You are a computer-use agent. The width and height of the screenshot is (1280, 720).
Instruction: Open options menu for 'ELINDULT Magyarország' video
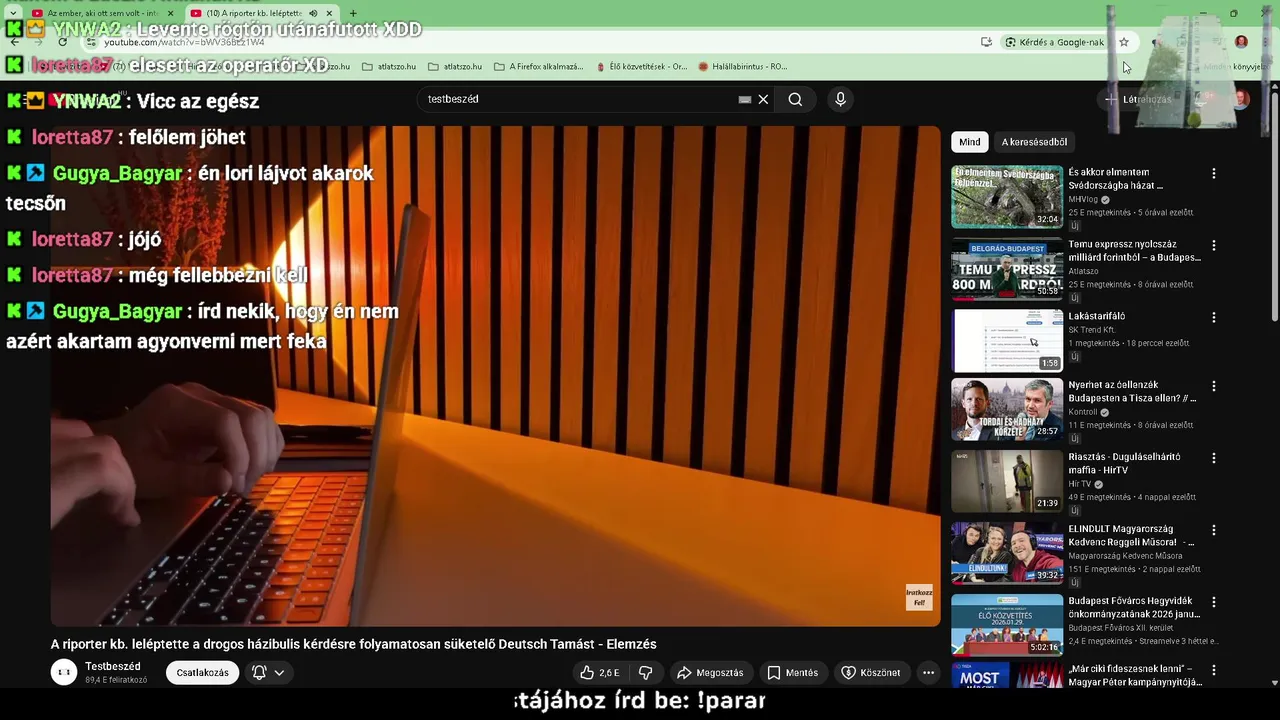point(1214,530)
